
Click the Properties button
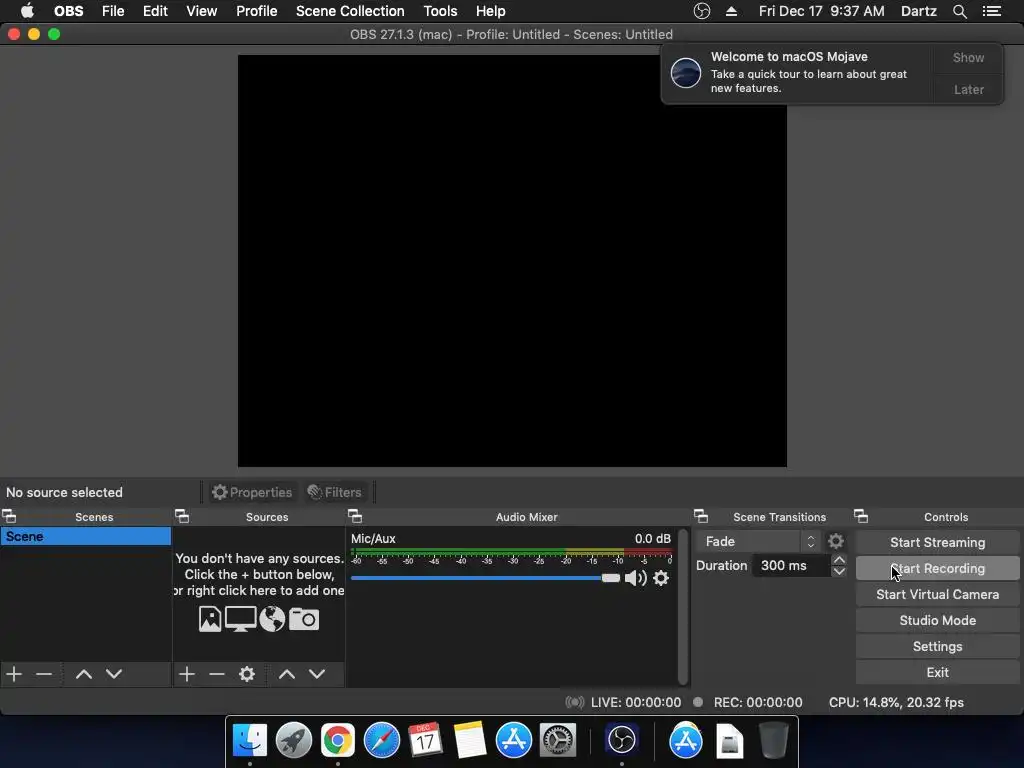252,492
